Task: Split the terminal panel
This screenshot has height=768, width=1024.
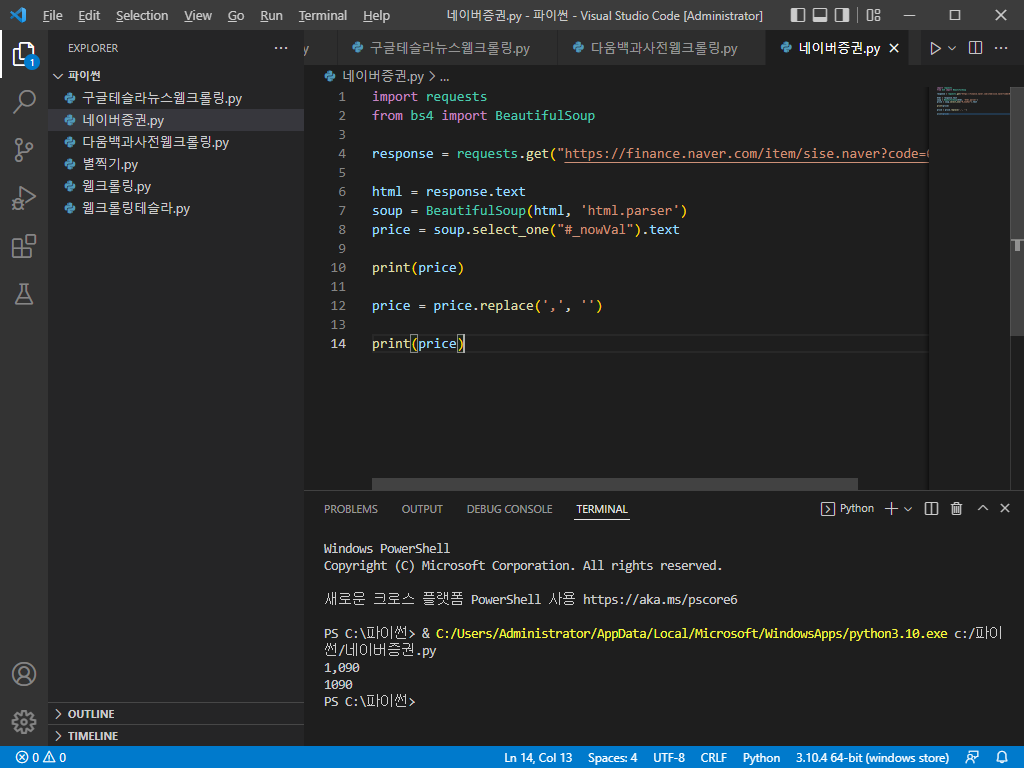Action: point(931,509)
